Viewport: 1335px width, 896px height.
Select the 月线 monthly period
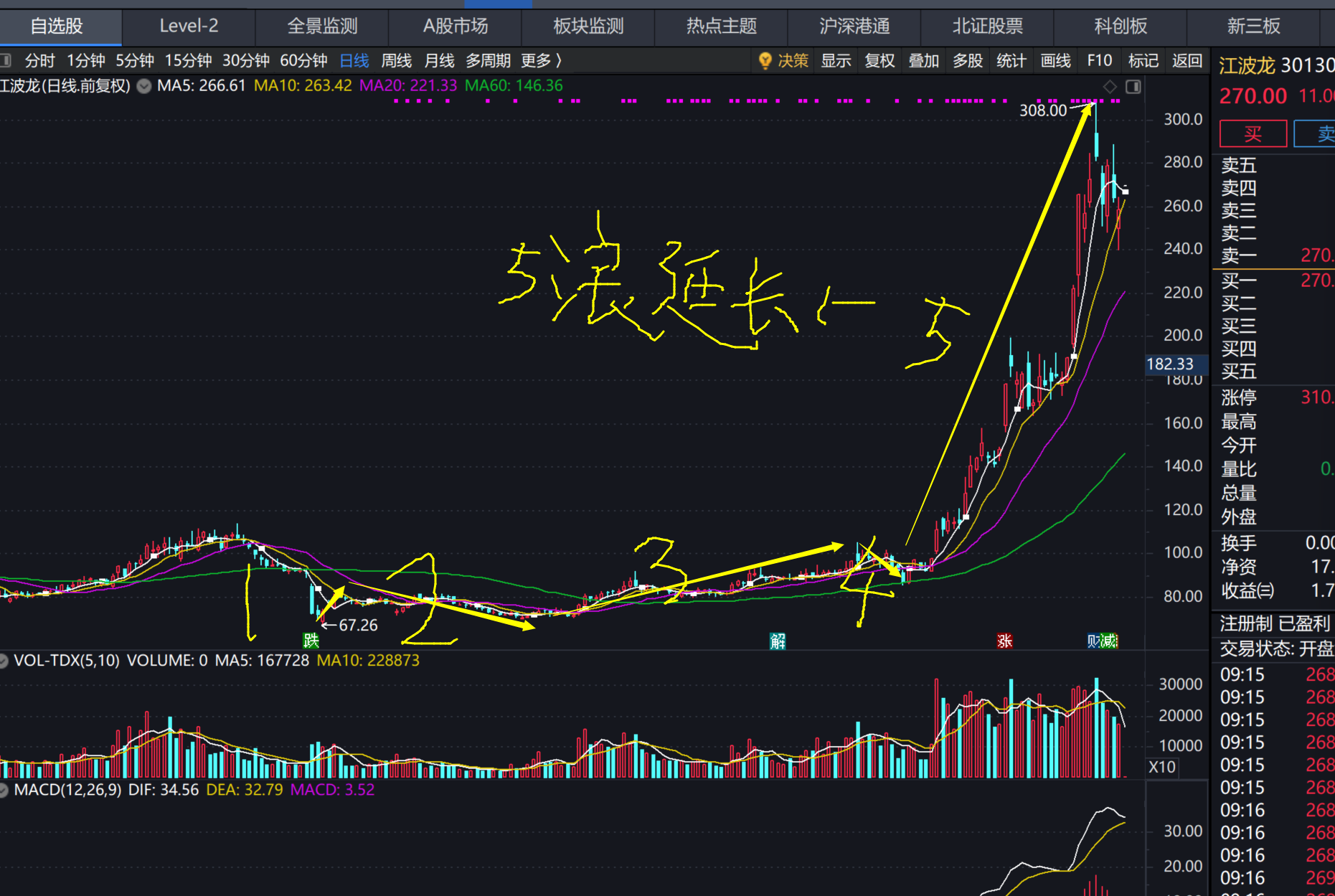(439, 61)
